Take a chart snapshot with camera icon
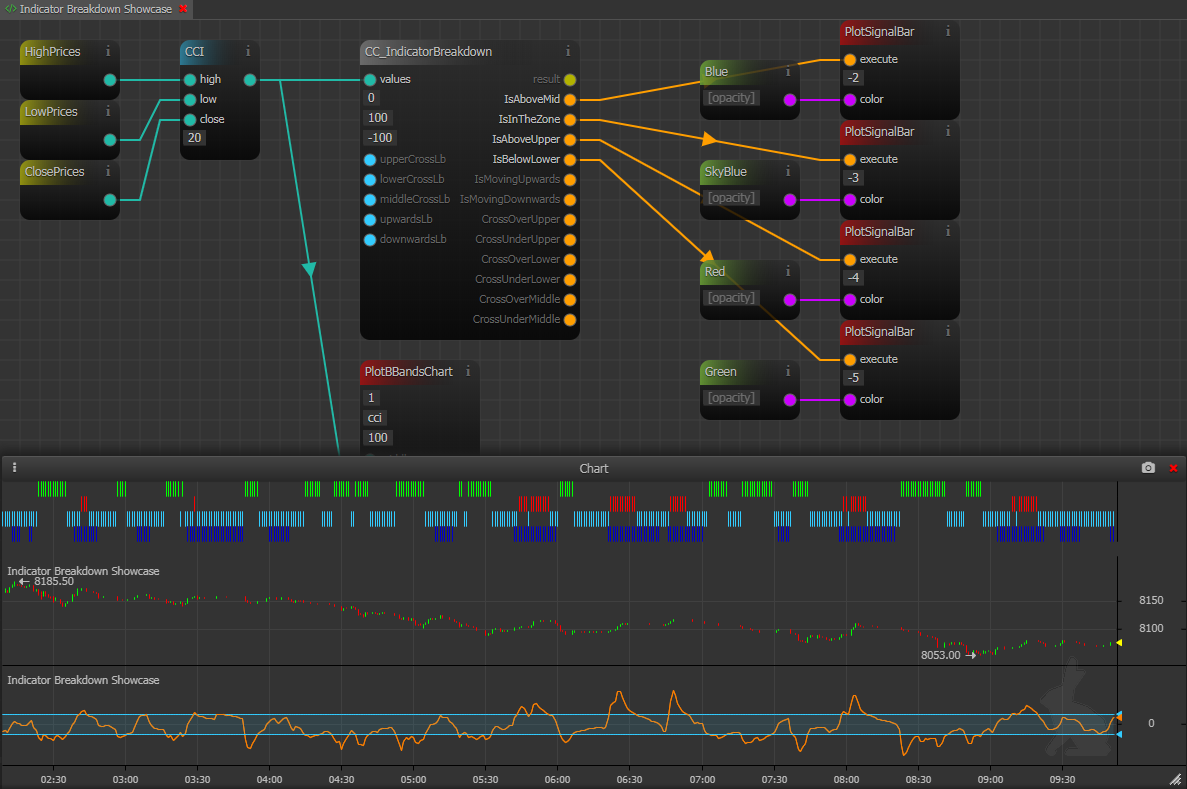The height and width of the screenshot is (789, 1187). [1148, 468]
